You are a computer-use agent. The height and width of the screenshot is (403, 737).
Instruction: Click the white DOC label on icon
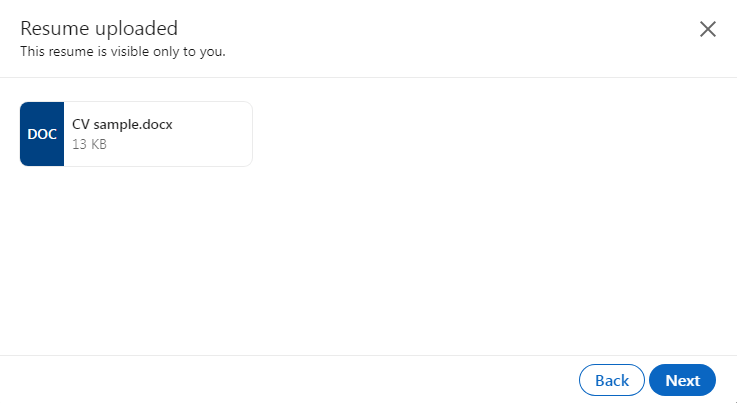(x=42, y=134)
